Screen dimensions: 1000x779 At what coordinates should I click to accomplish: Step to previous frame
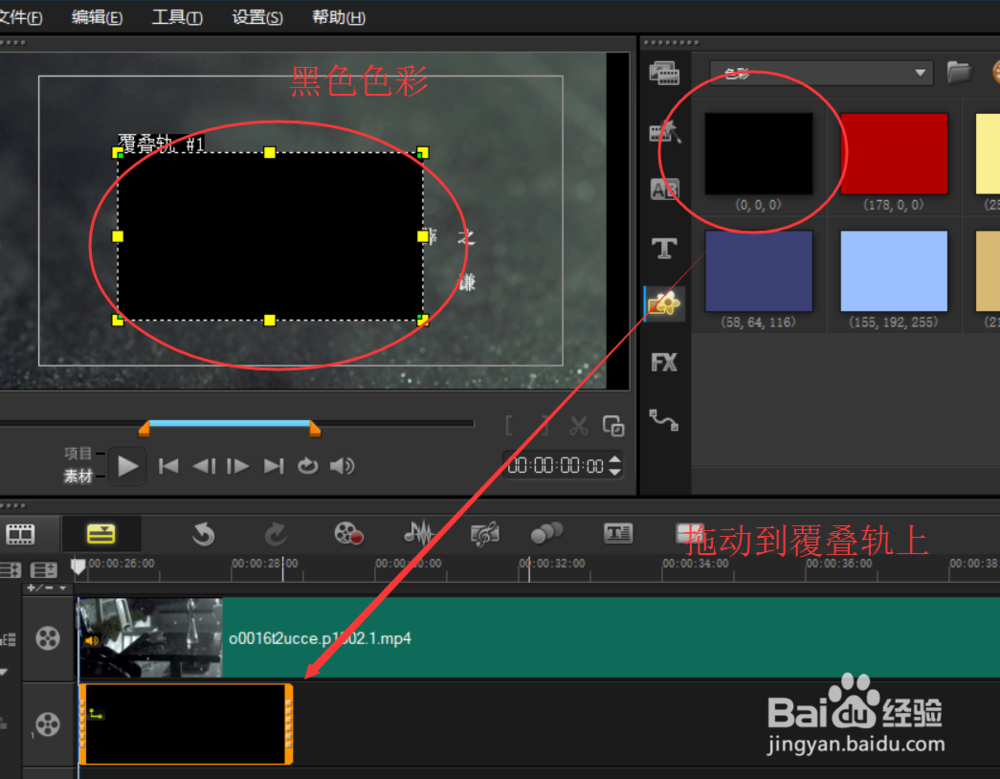[204, 466]
